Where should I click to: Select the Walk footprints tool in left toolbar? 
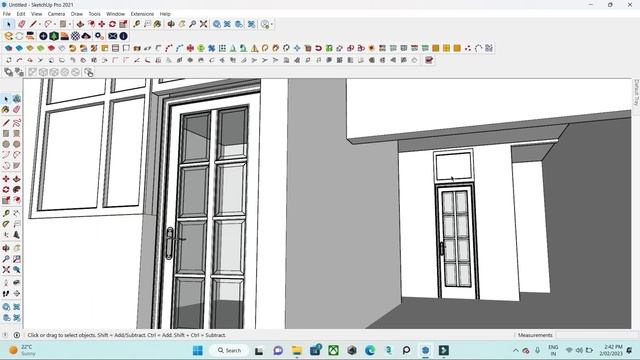point(6,293)
